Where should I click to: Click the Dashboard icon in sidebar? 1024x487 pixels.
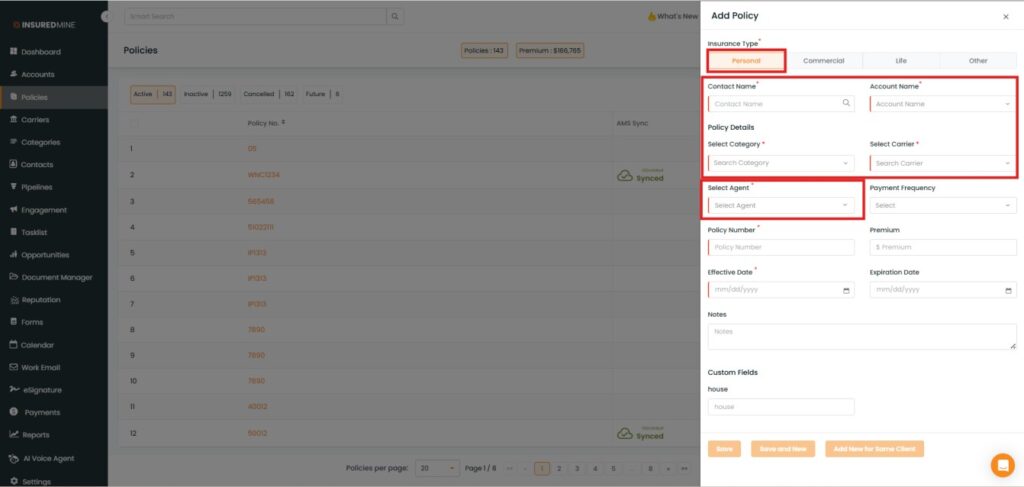[x=14, y=51]
